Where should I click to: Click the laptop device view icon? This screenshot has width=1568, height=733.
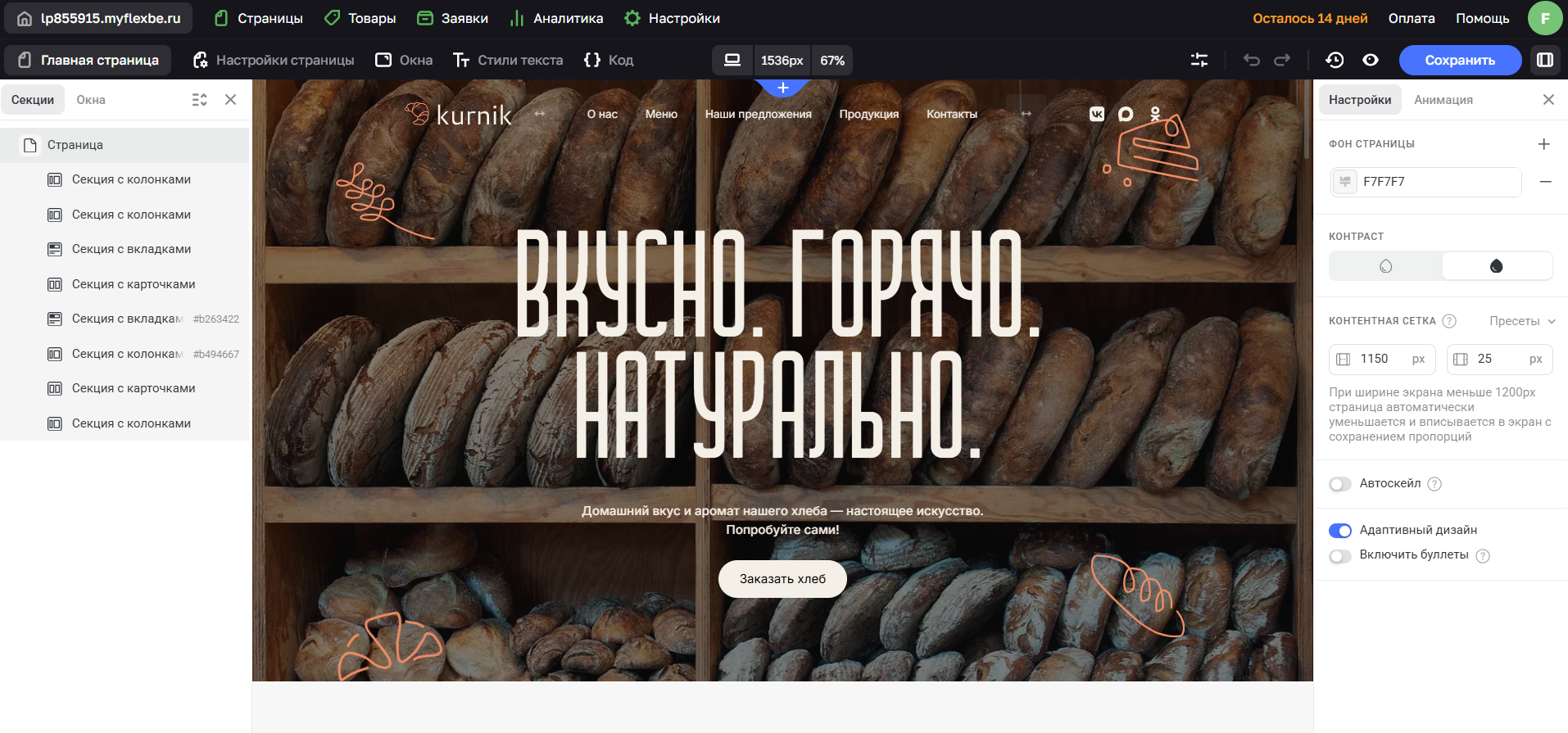(732, 60)
